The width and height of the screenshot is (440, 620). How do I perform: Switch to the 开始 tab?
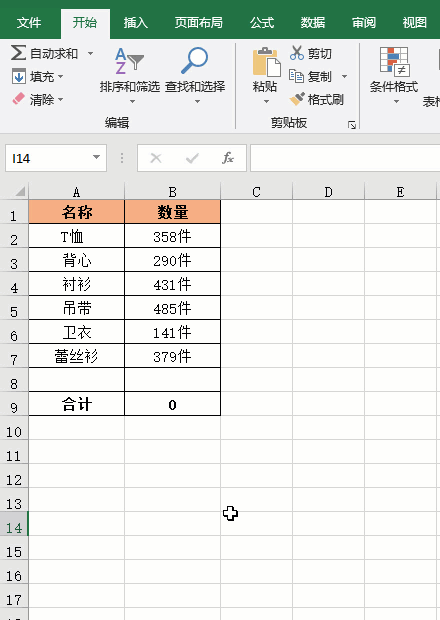tap(85, 23)
